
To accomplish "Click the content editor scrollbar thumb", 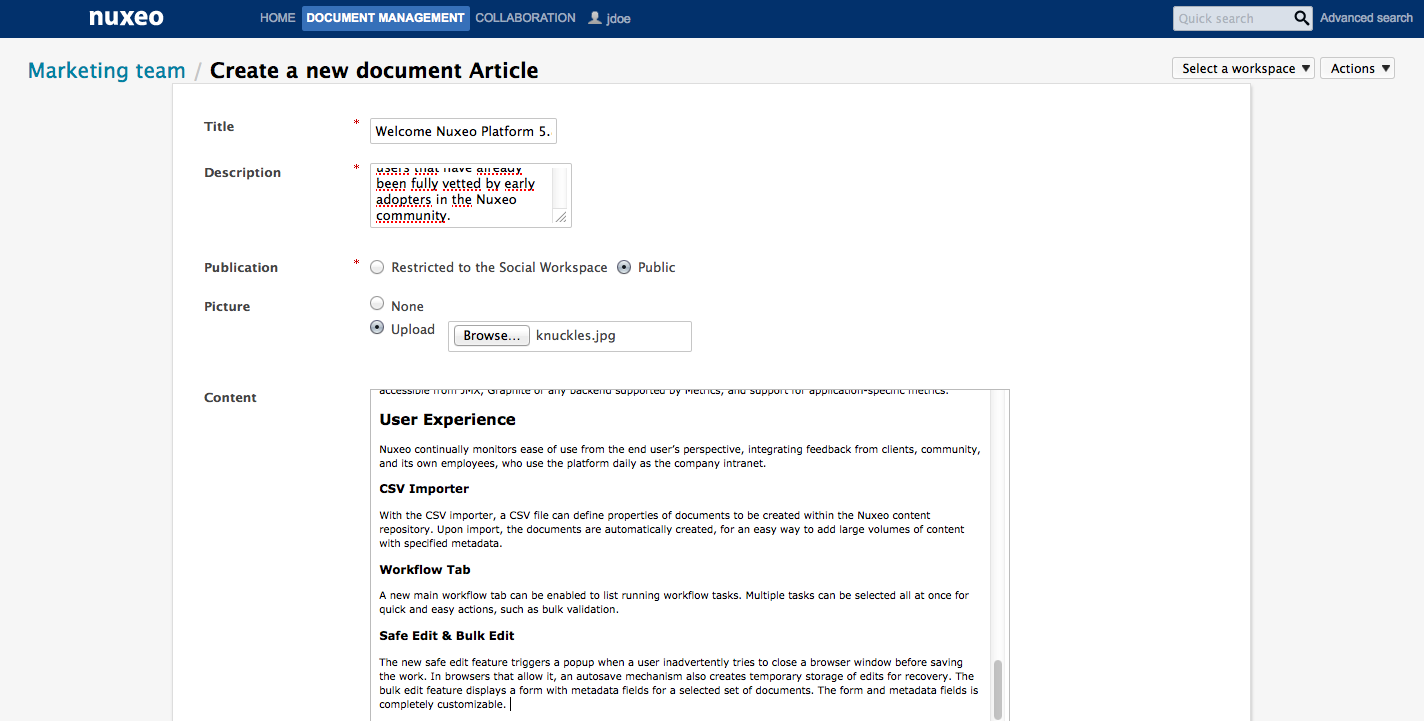I will click(997, 689).
